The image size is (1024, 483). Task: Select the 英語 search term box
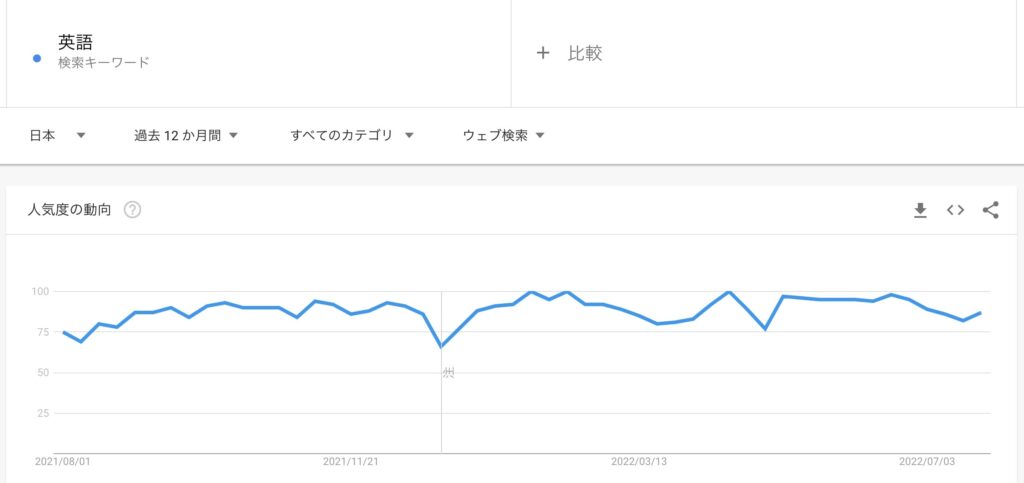[259, 52]
